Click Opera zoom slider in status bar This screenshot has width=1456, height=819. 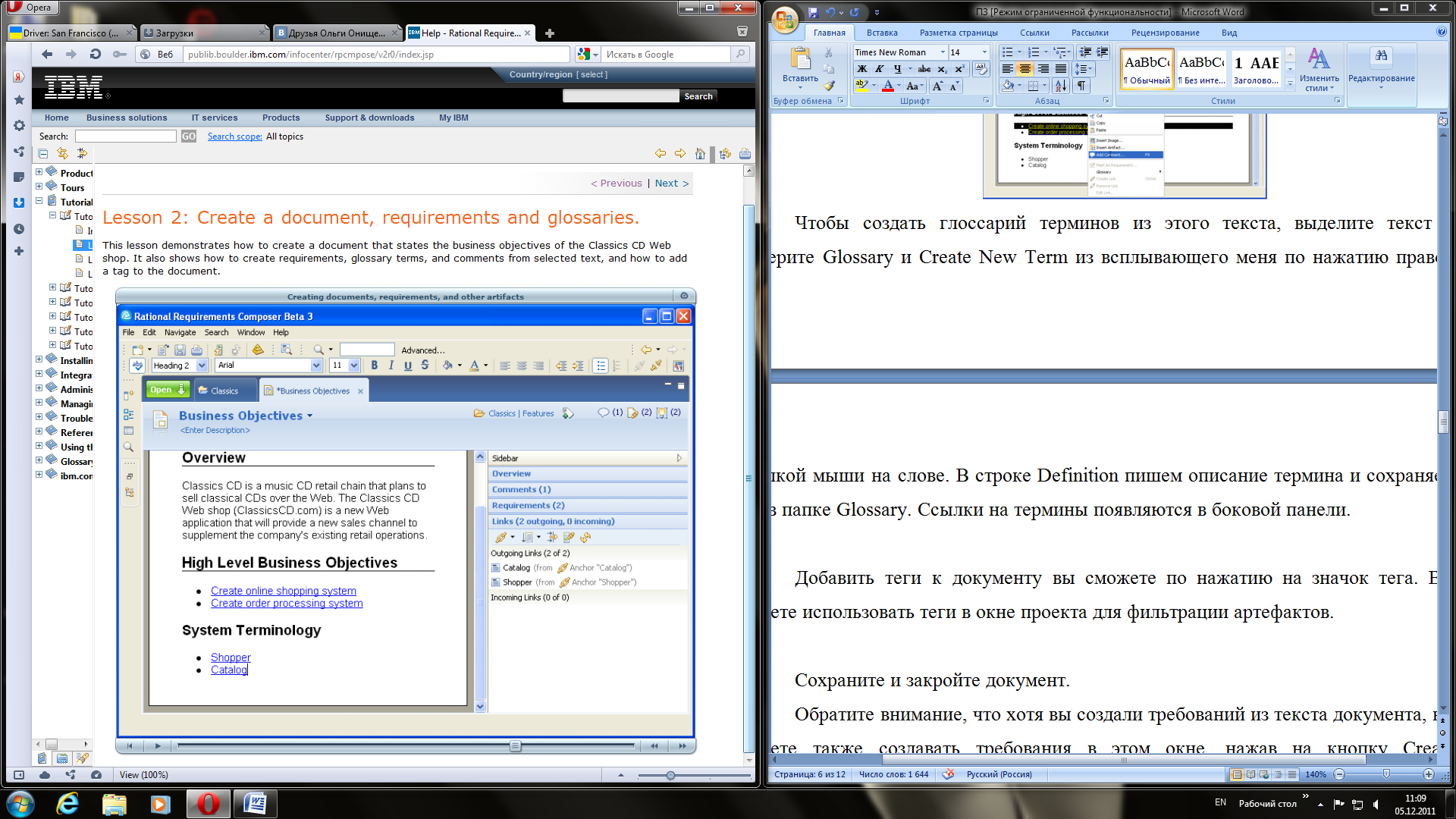(x=670, y=775)
